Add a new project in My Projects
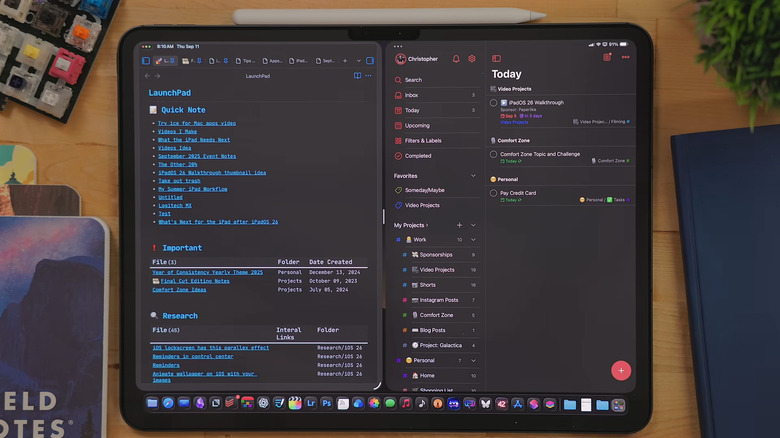Image resolution: width=780 pixels, height=438 pixels. pyautogui.click(x=459, y=225)
